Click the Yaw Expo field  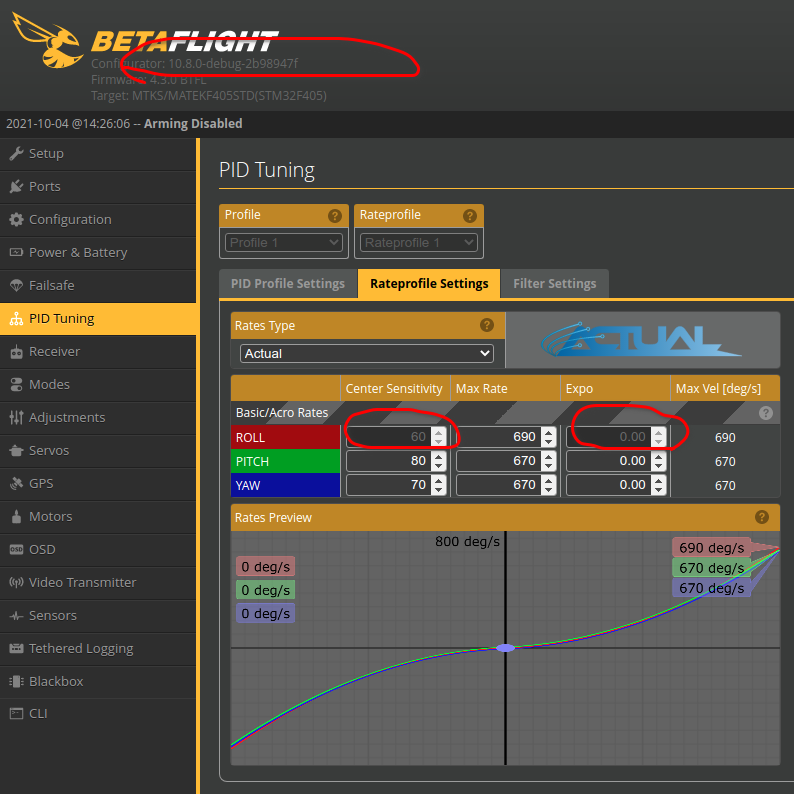pos(616,485)
